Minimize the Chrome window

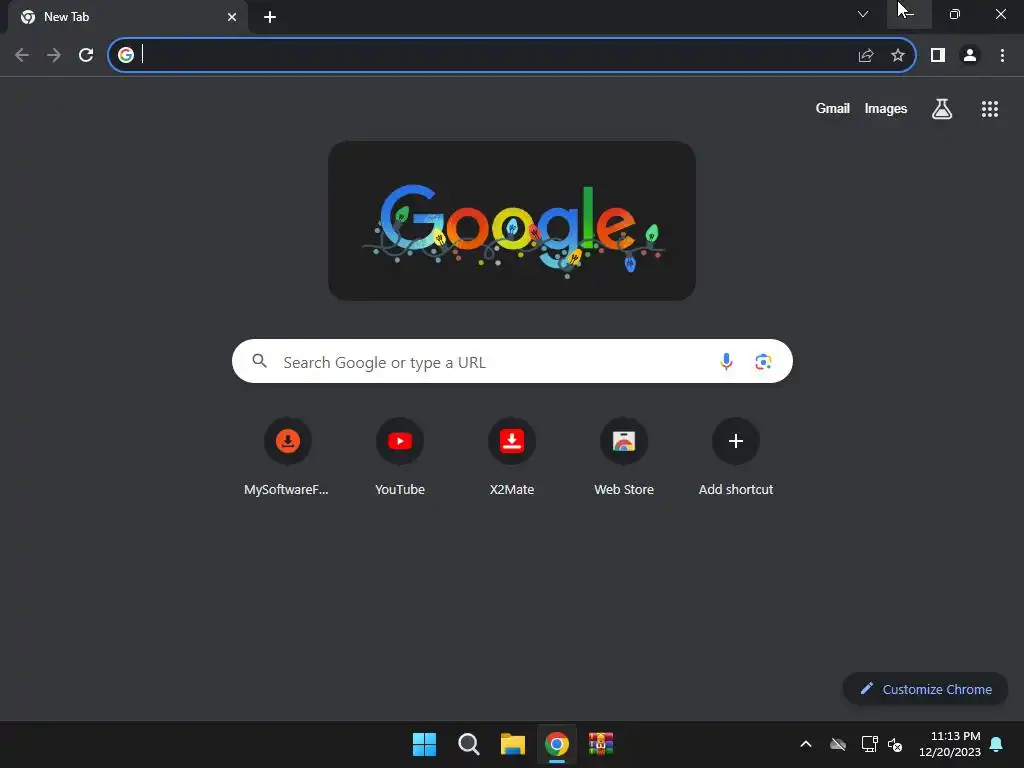tap(909, 14)
